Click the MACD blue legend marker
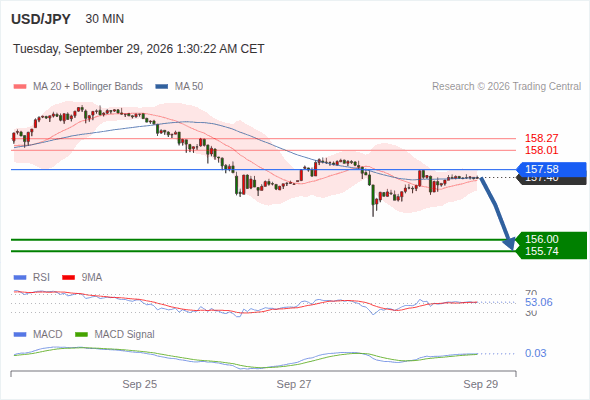The width and height of the screenshot is (590, 400). tap(20, 335)
